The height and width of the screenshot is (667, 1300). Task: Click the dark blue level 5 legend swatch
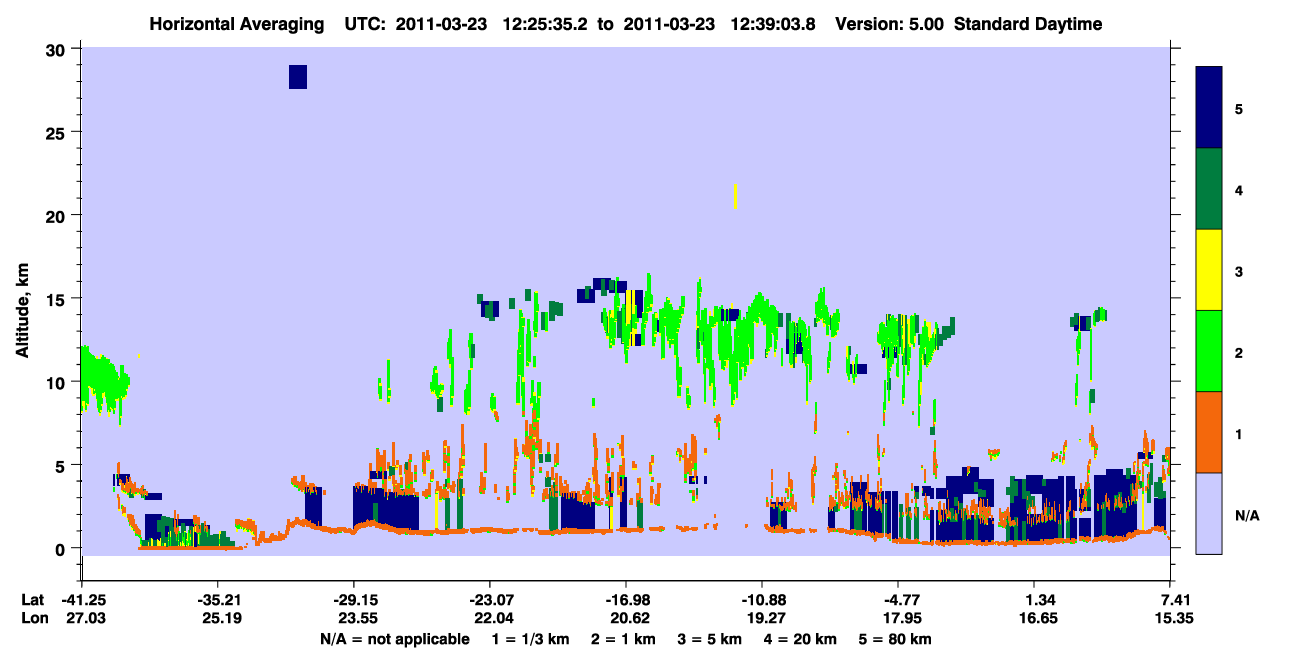pyautogui.click(x=1209, y=108)
